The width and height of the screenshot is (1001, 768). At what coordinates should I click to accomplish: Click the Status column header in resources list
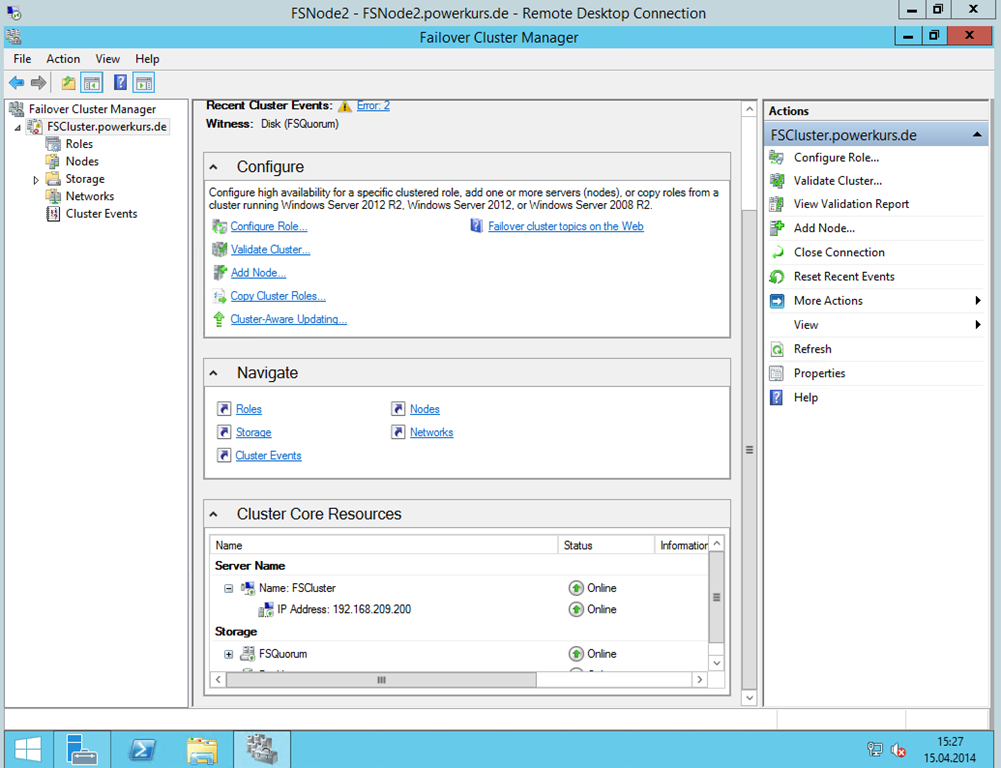[x=606, y=546]
